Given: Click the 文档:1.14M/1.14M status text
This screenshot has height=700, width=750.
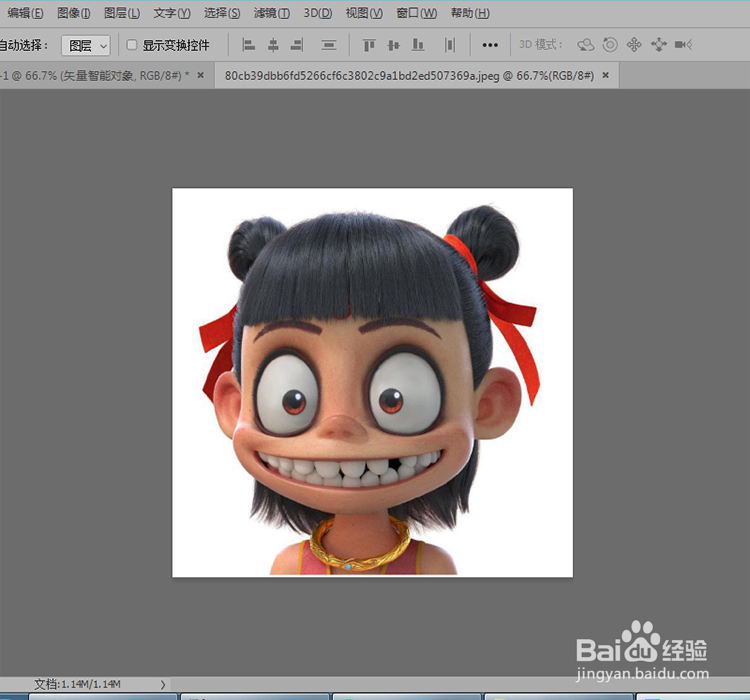Looking at the screenshot, I should point(77,684).
